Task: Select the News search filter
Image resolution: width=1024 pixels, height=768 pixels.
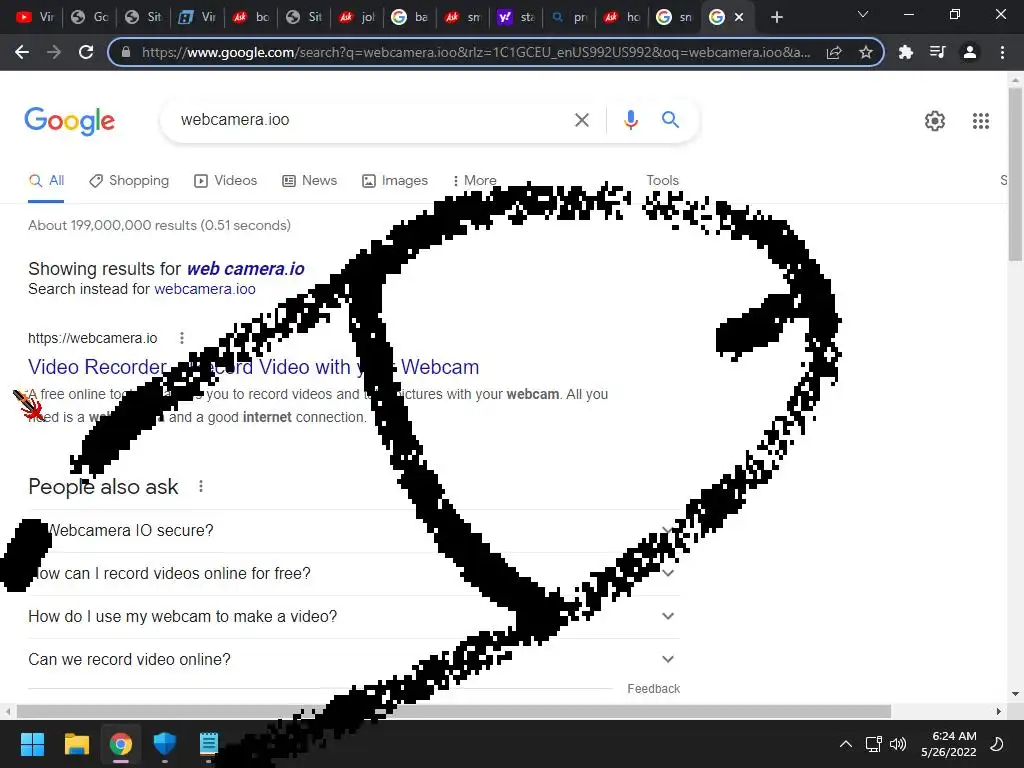Action: tap(310, 180)
